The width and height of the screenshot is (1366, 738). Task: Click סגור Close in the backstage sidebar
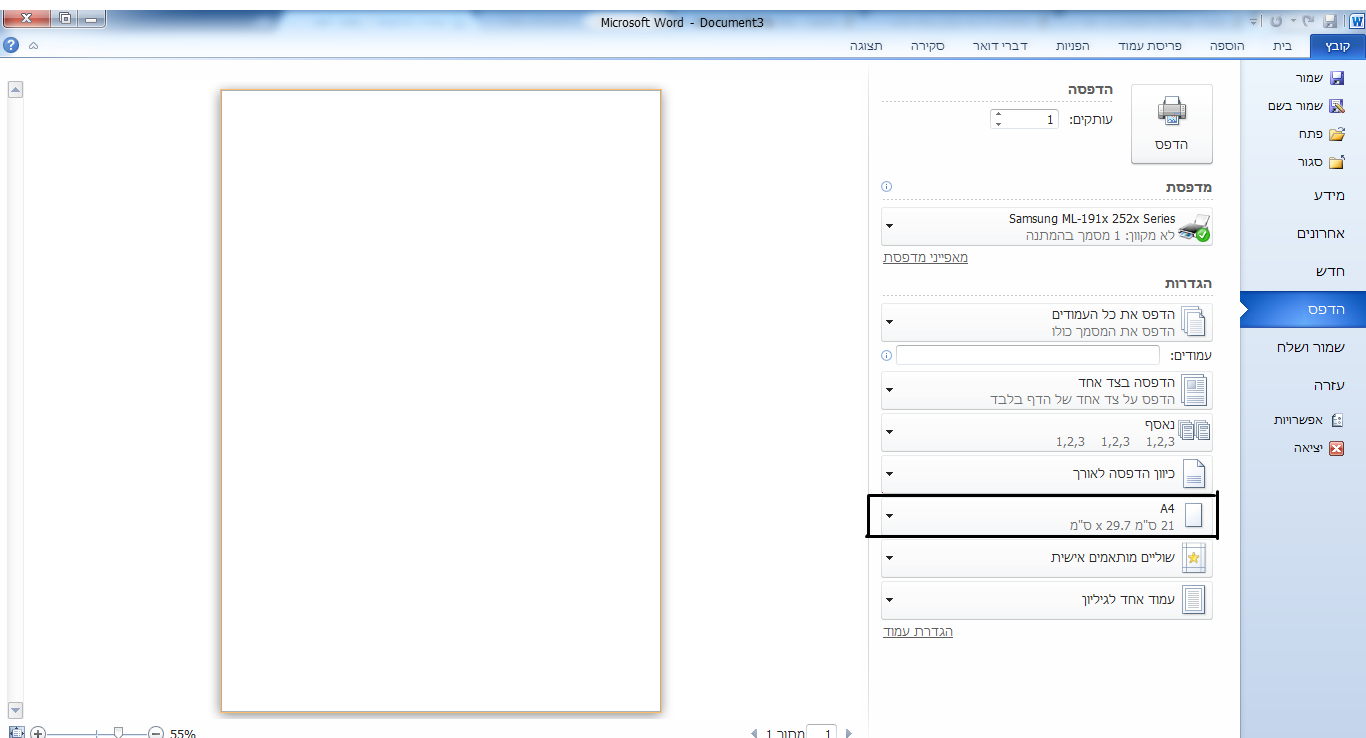tap(1322, 162)
